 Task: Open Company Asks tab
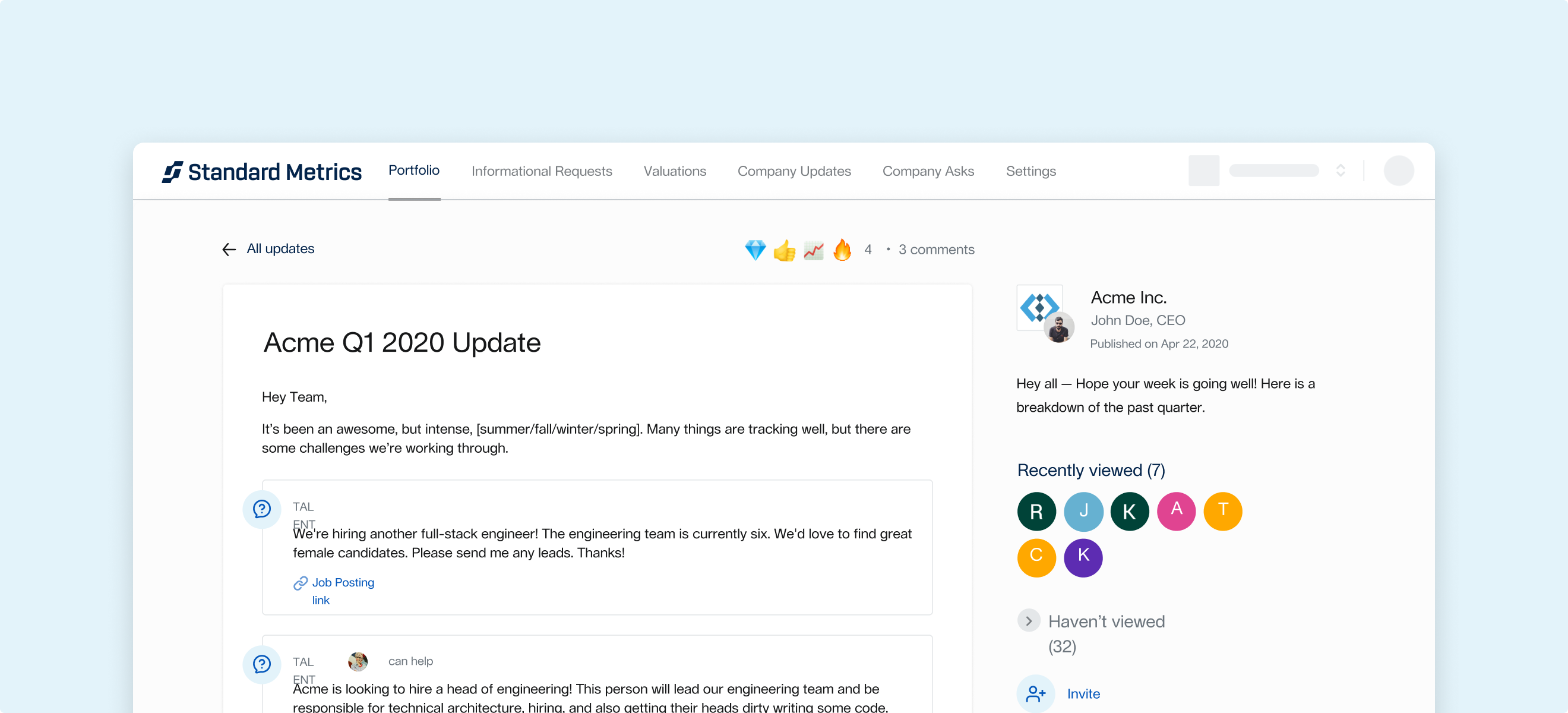(928, 172)
